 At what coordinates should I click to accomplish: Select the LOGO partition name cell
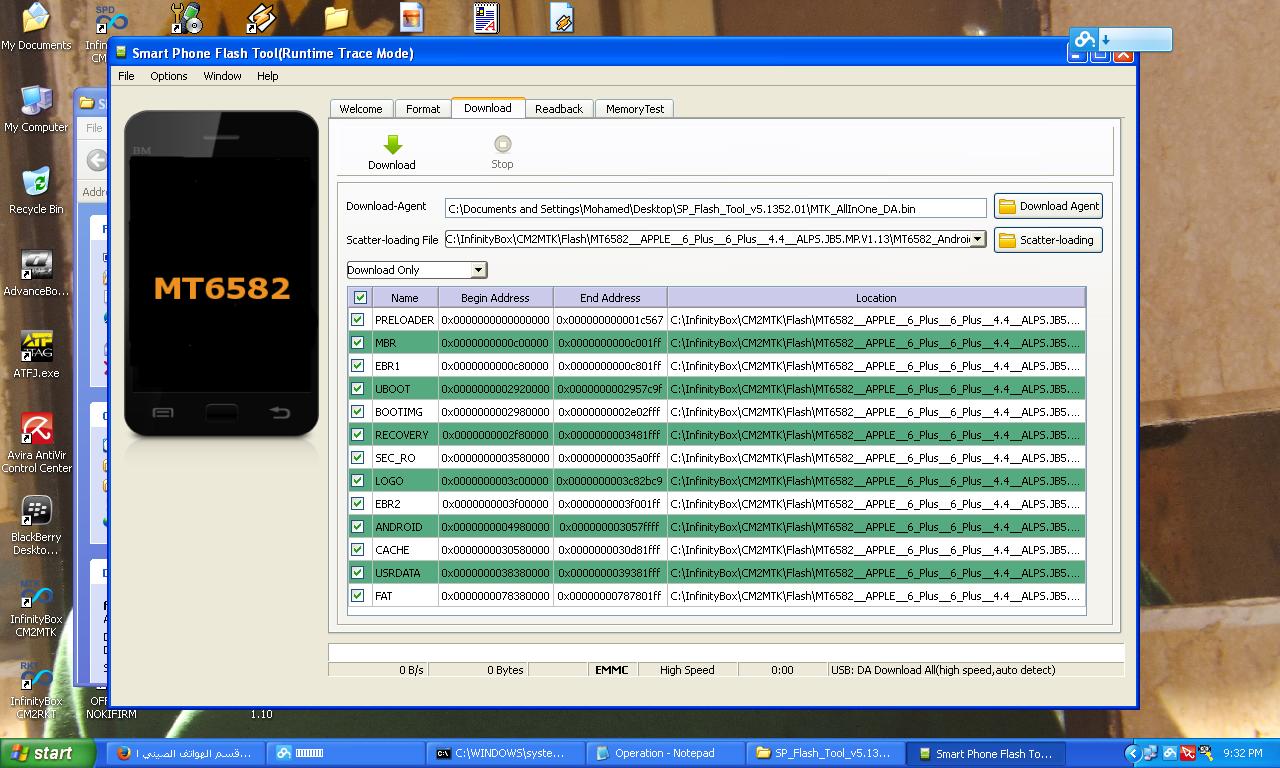pos(405,481)
